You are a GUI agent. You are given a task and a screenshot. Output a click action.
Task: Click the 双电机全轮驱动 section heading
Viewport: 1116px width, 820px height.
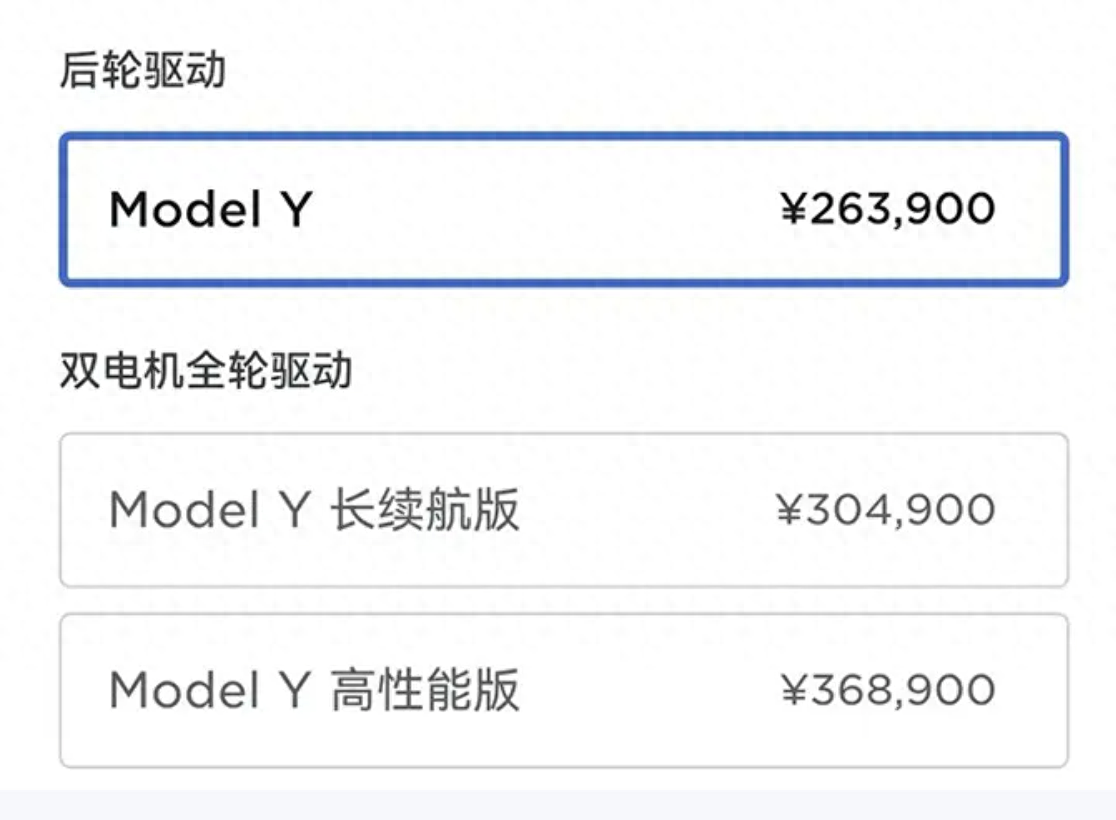(206, 370)
